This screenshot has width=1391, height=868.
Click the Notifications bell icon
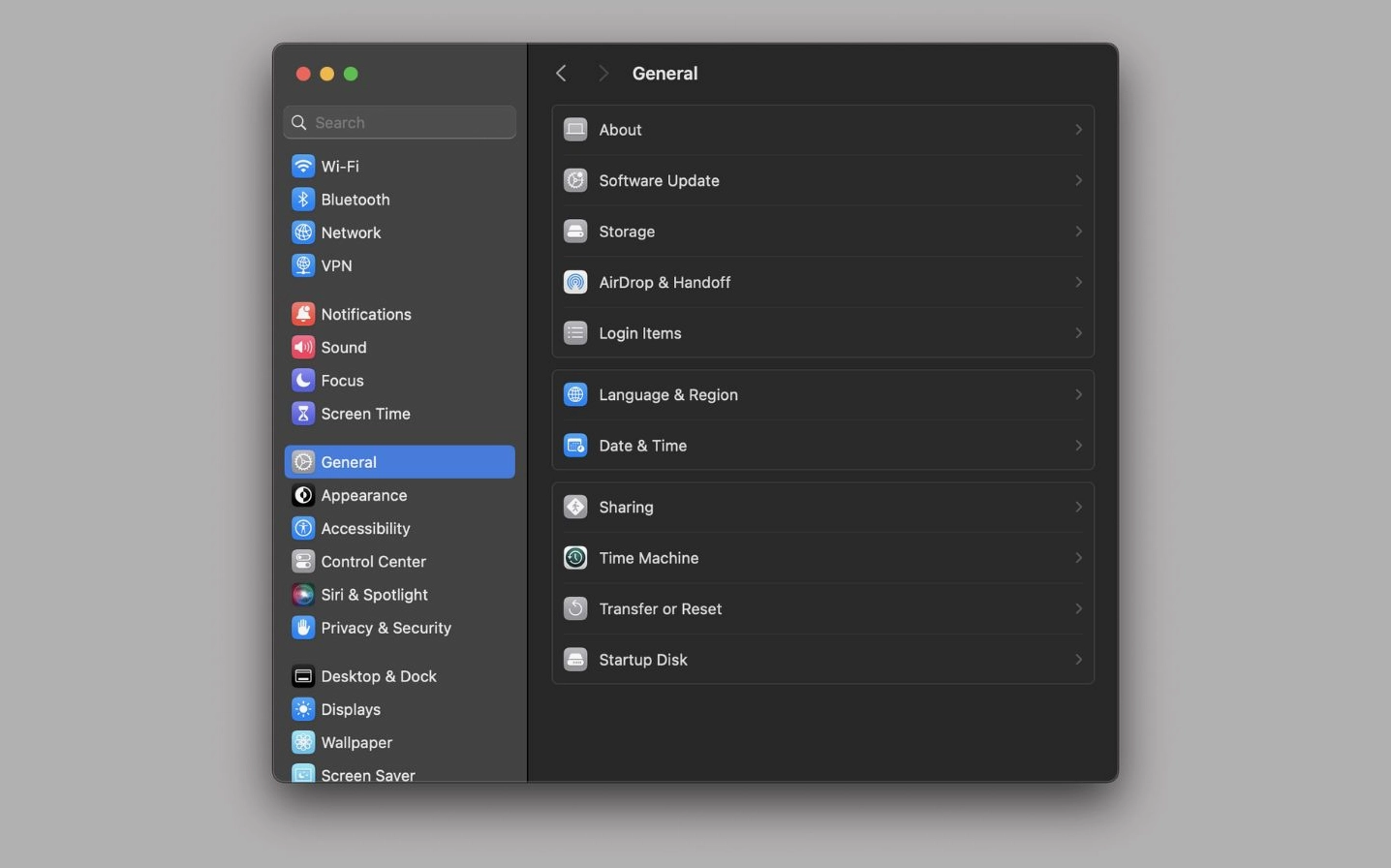303,314
